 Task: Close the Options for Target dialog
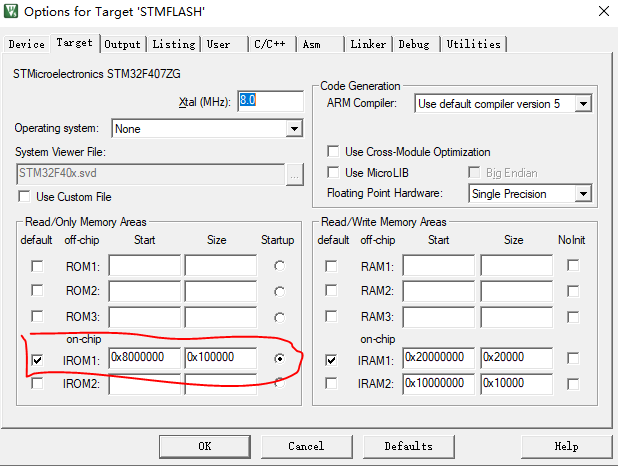603,11
